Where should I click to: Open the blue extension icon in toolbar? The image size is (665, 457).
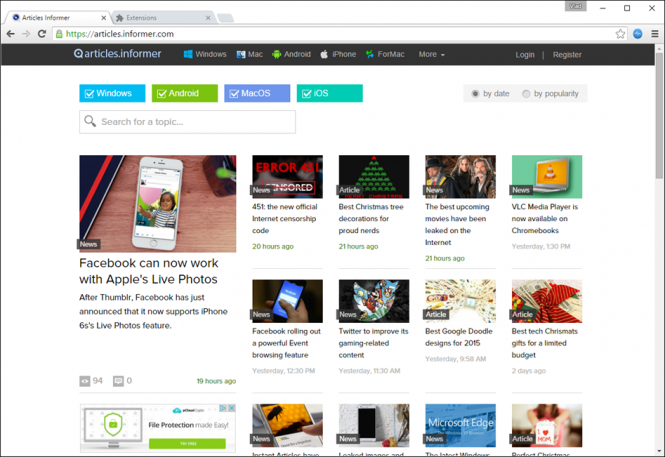click(637, 34)
